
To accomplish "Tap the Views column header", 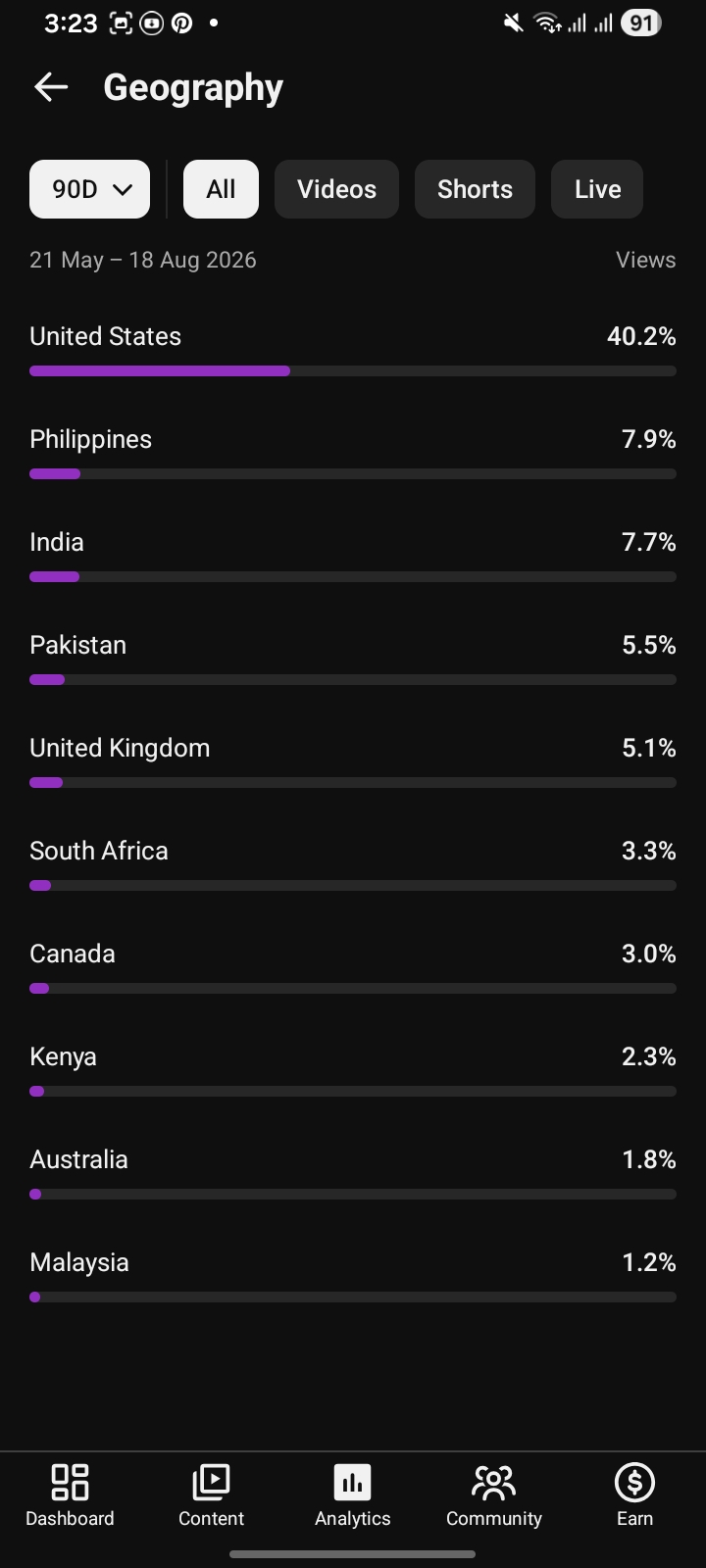I will point(645,260).
